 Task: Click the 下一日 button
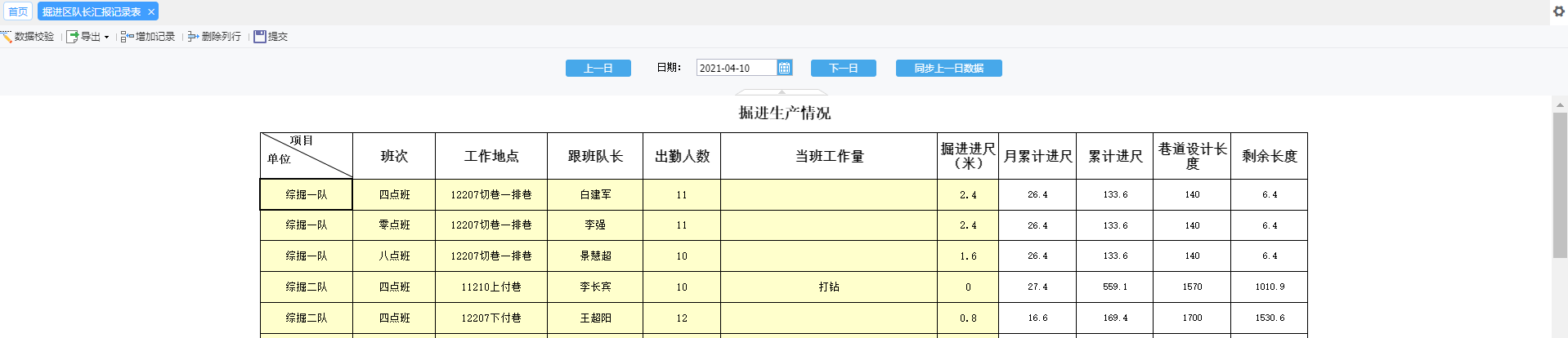pyautogui.click(x=844, y=69)
